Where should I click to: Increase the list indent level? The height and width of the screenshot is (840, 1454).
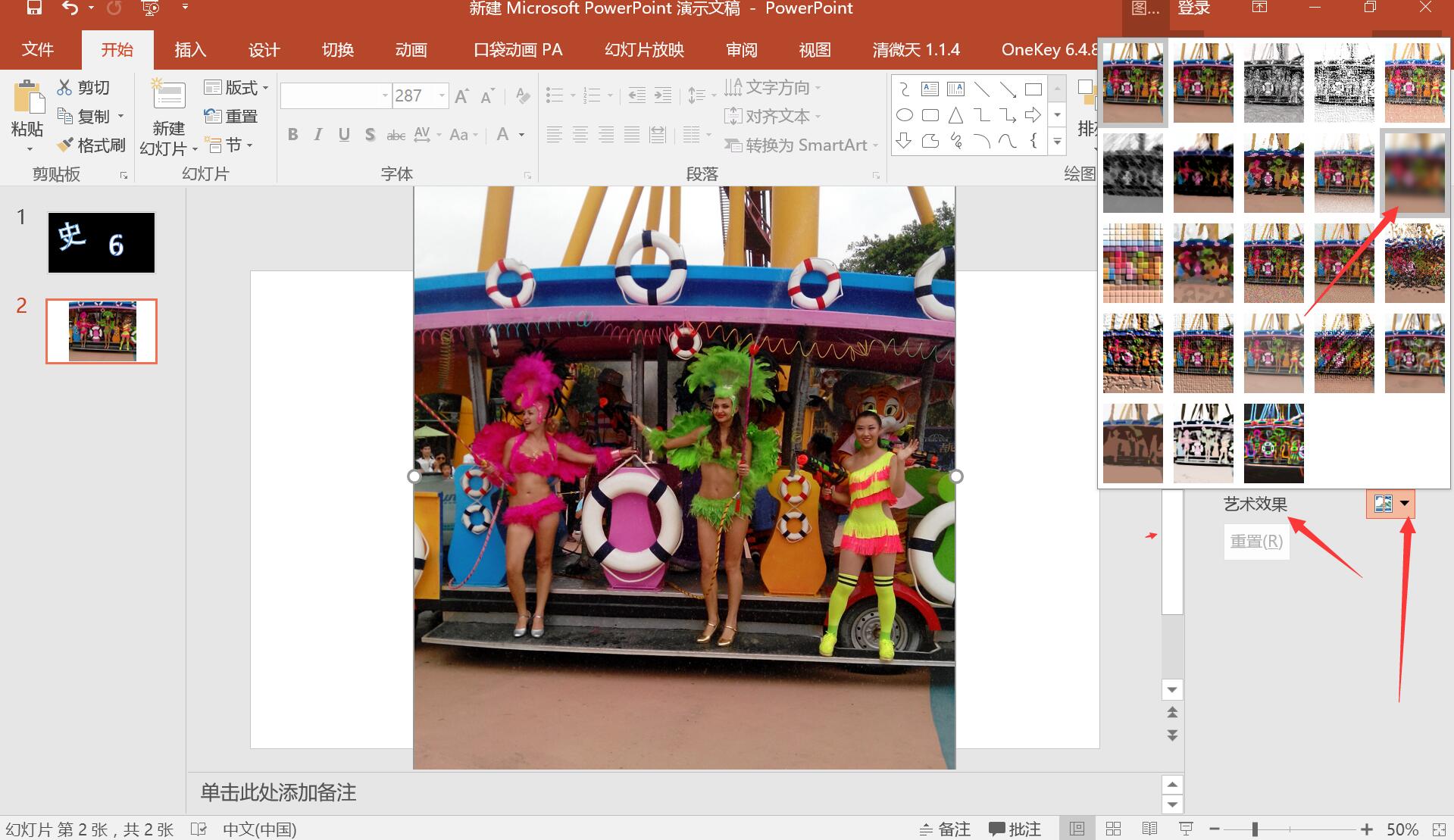(663, 95)
